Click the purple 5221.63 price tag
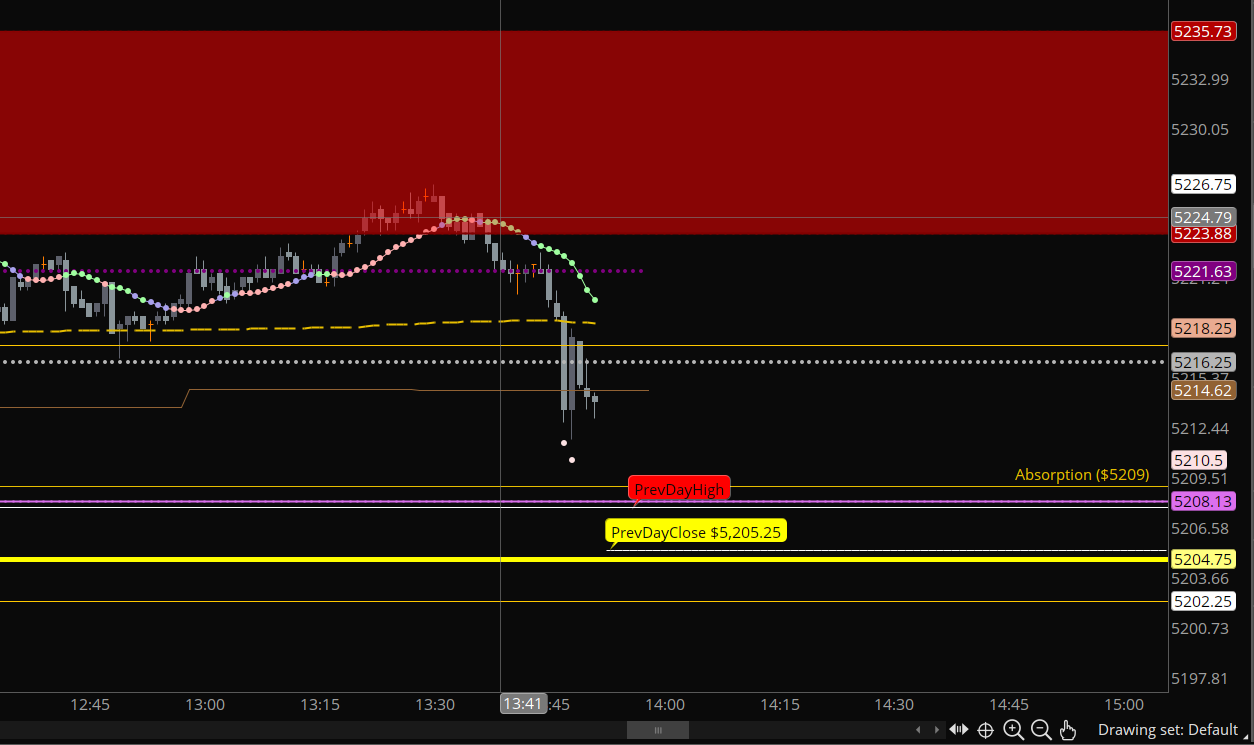The width and height of the screenshot is (1254, 745). (1203, 271)
